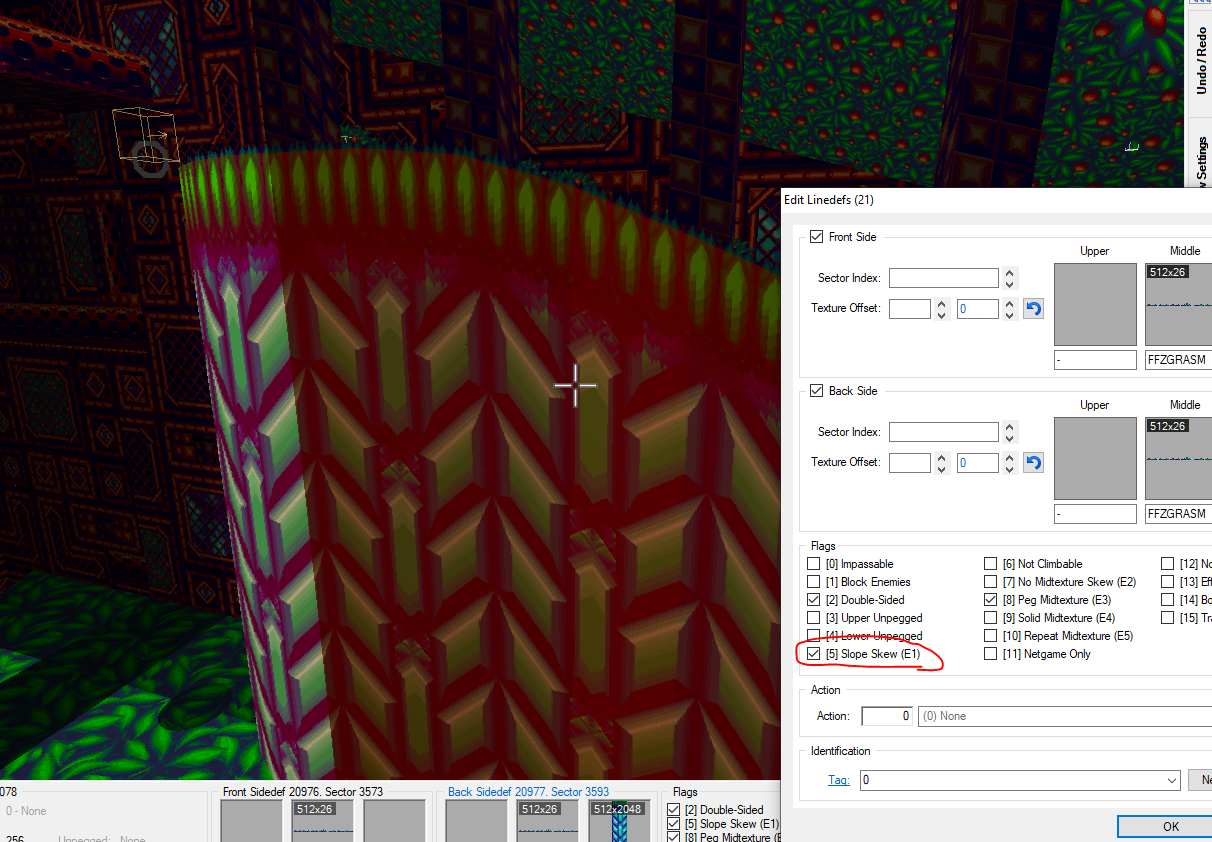Uncheck the Back Side checkbox
Viewport: 1212px width, 842px height.
click(816, 391)
